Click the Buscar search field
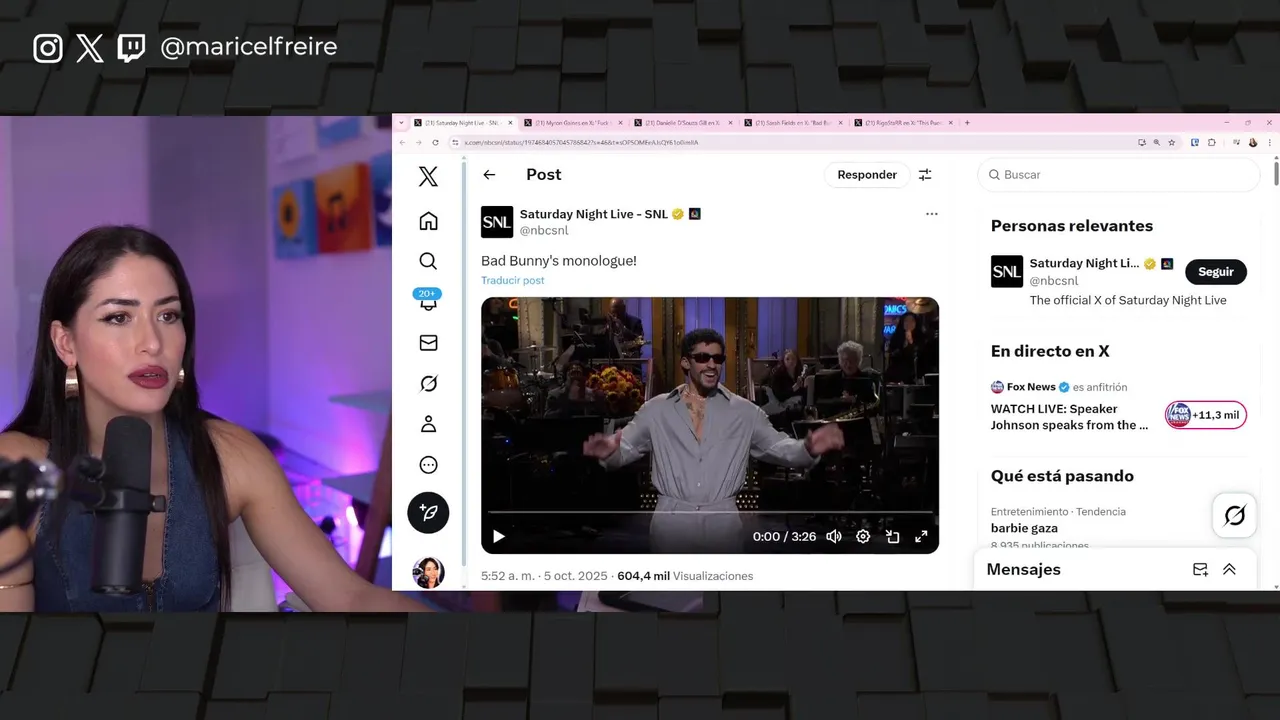 tap(1118, 175)
